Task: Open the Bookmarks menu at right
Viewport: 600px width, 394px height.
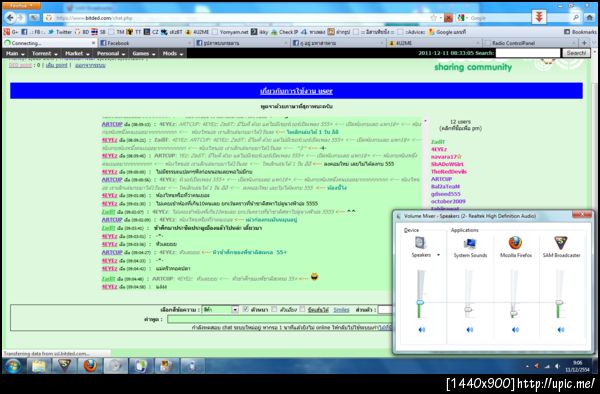Action: coord(580,32)
